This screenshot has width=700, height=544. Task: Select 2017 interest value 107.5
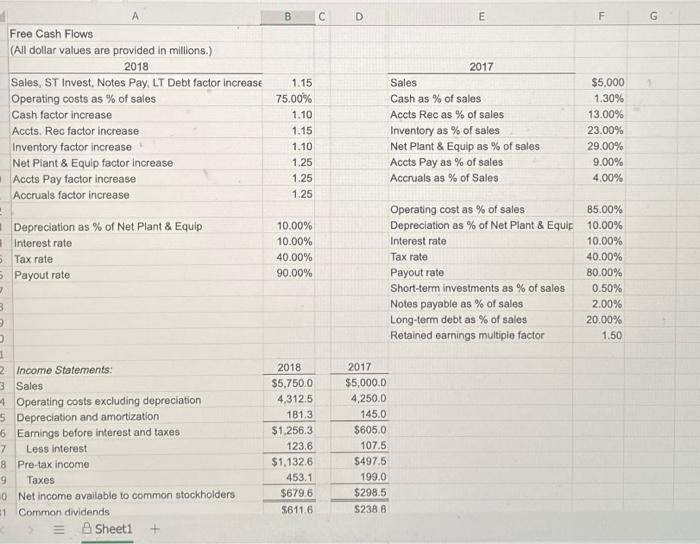coord(373,445)
